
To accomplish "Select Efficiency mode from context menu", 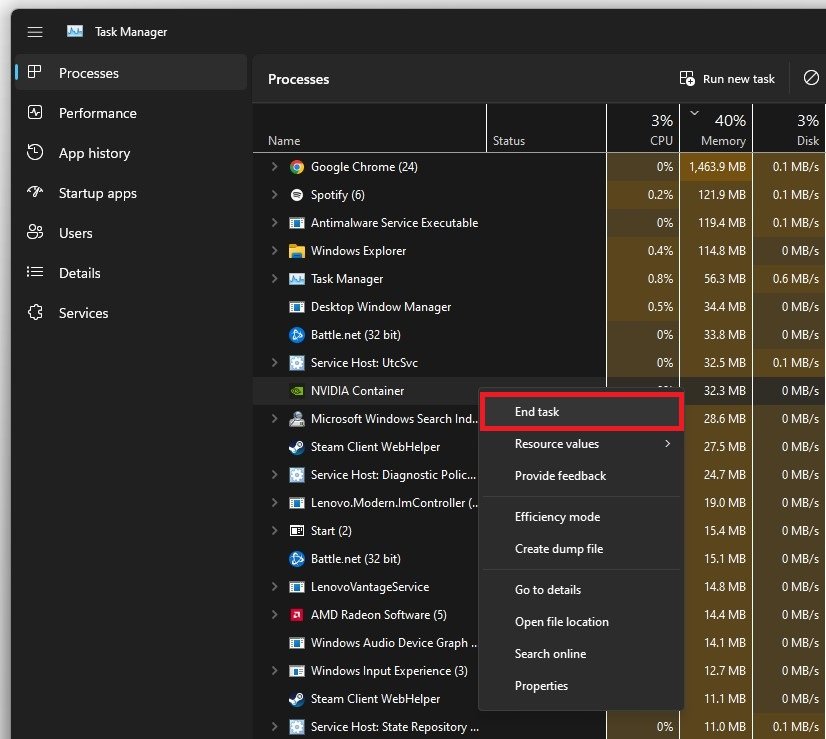I will (x=557, y=517).
